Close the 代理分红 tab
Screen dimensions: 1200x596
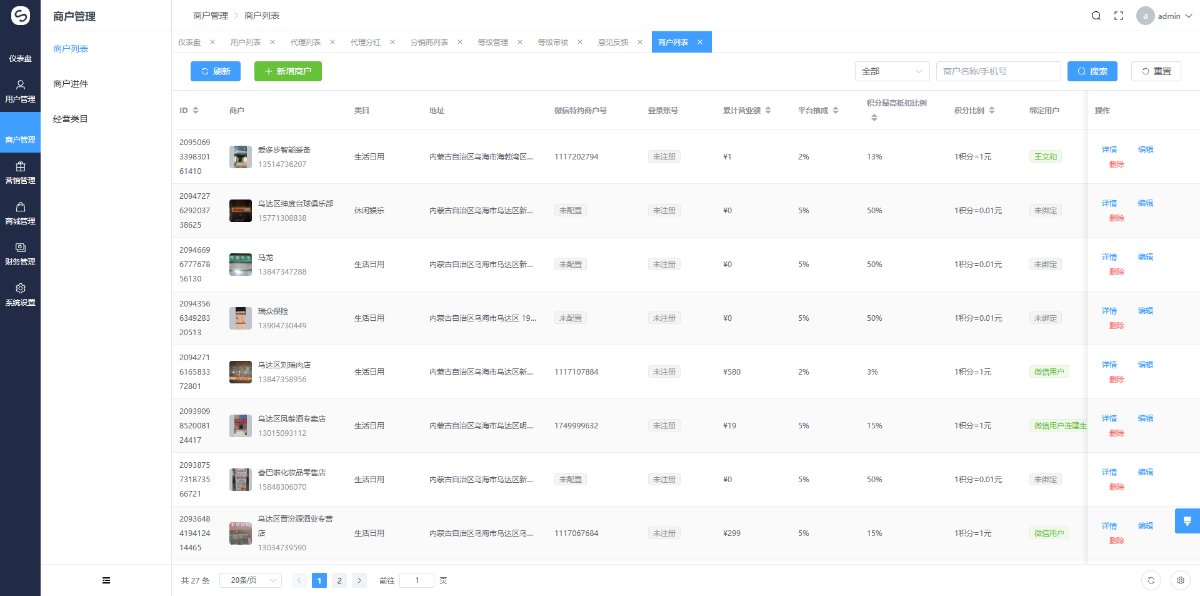pyautogui.click(x=392, y=42)
